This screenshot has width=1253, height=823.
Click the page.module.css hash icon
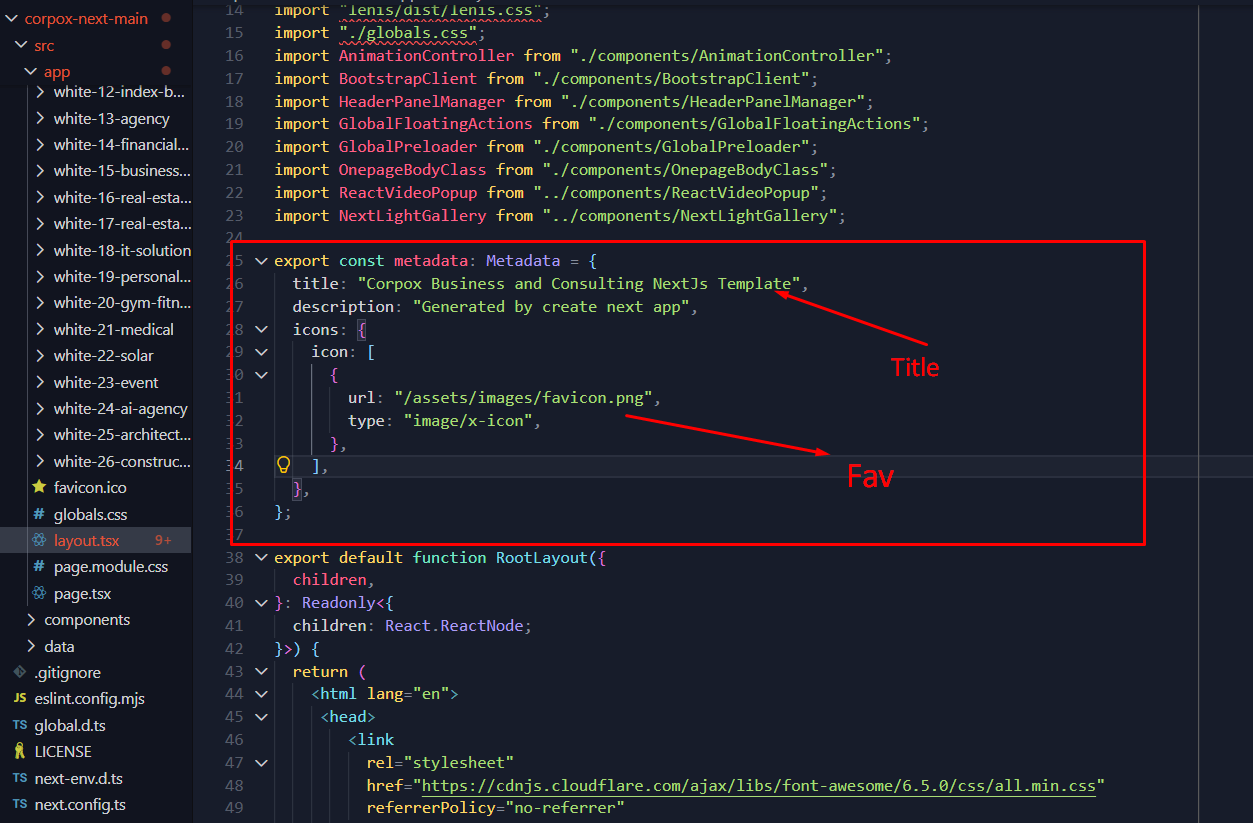point(39,567)
